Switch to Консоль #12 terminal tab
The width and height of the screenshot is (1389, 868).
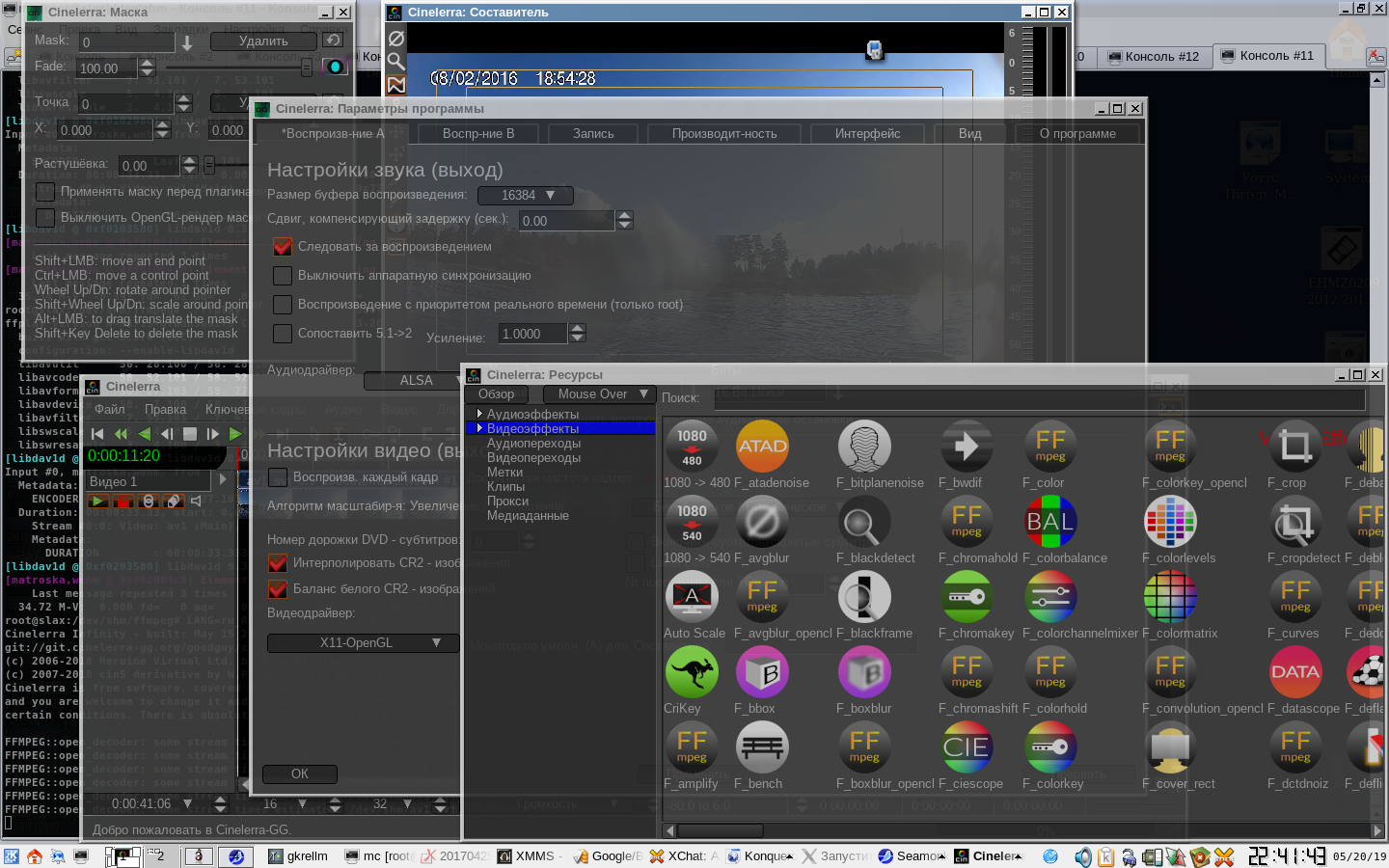tap(1154, 56)
